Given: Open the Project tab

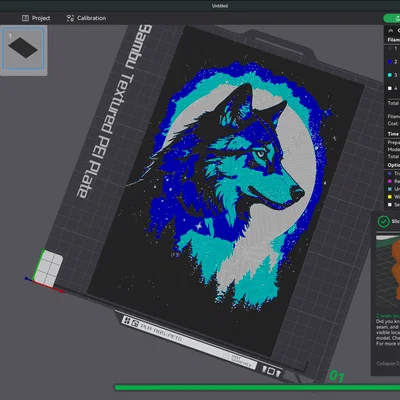Looking at the screenshot, I should [x=36, y=18].
